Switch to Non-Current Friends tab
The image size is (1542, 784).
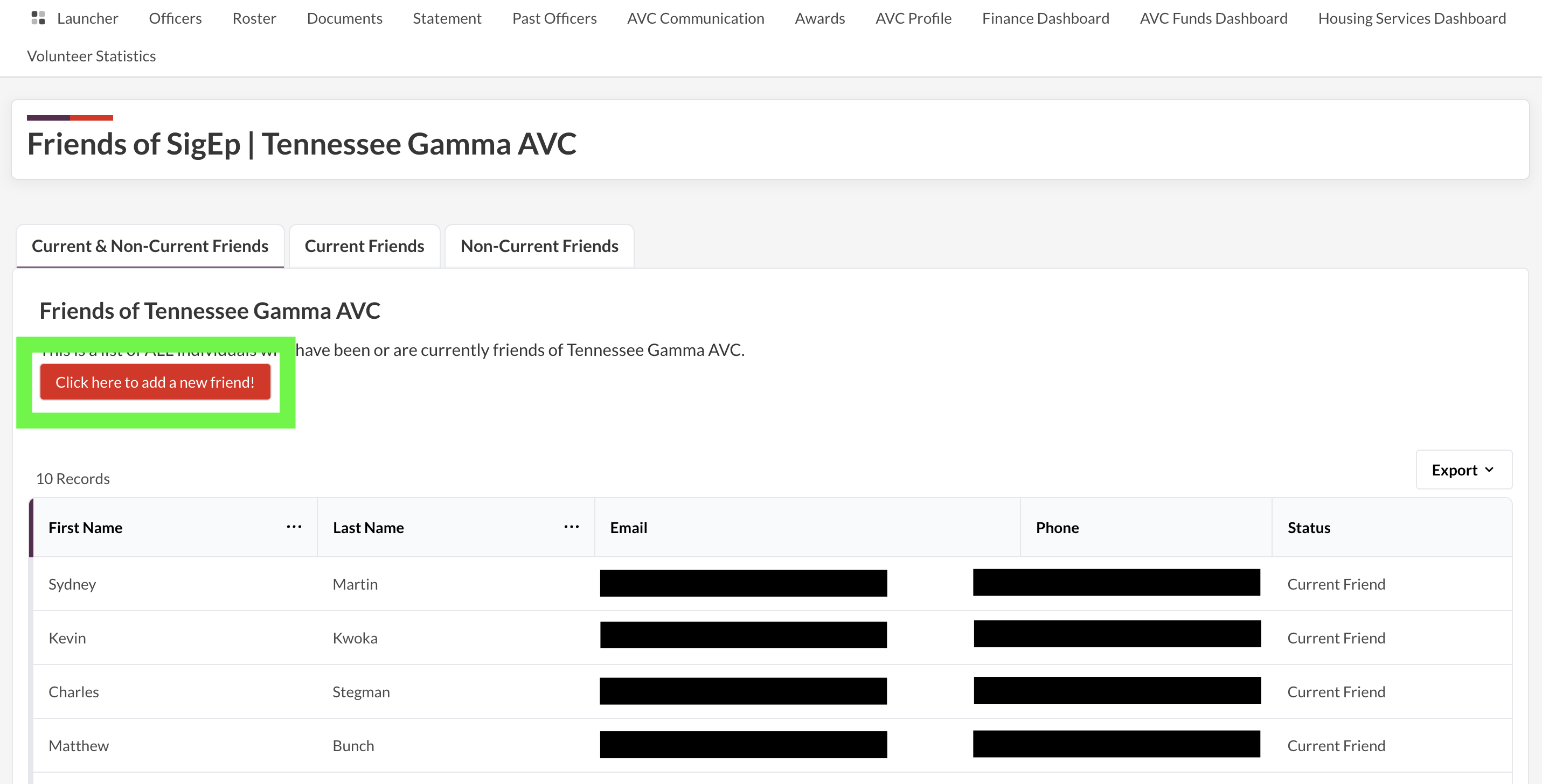539,246
